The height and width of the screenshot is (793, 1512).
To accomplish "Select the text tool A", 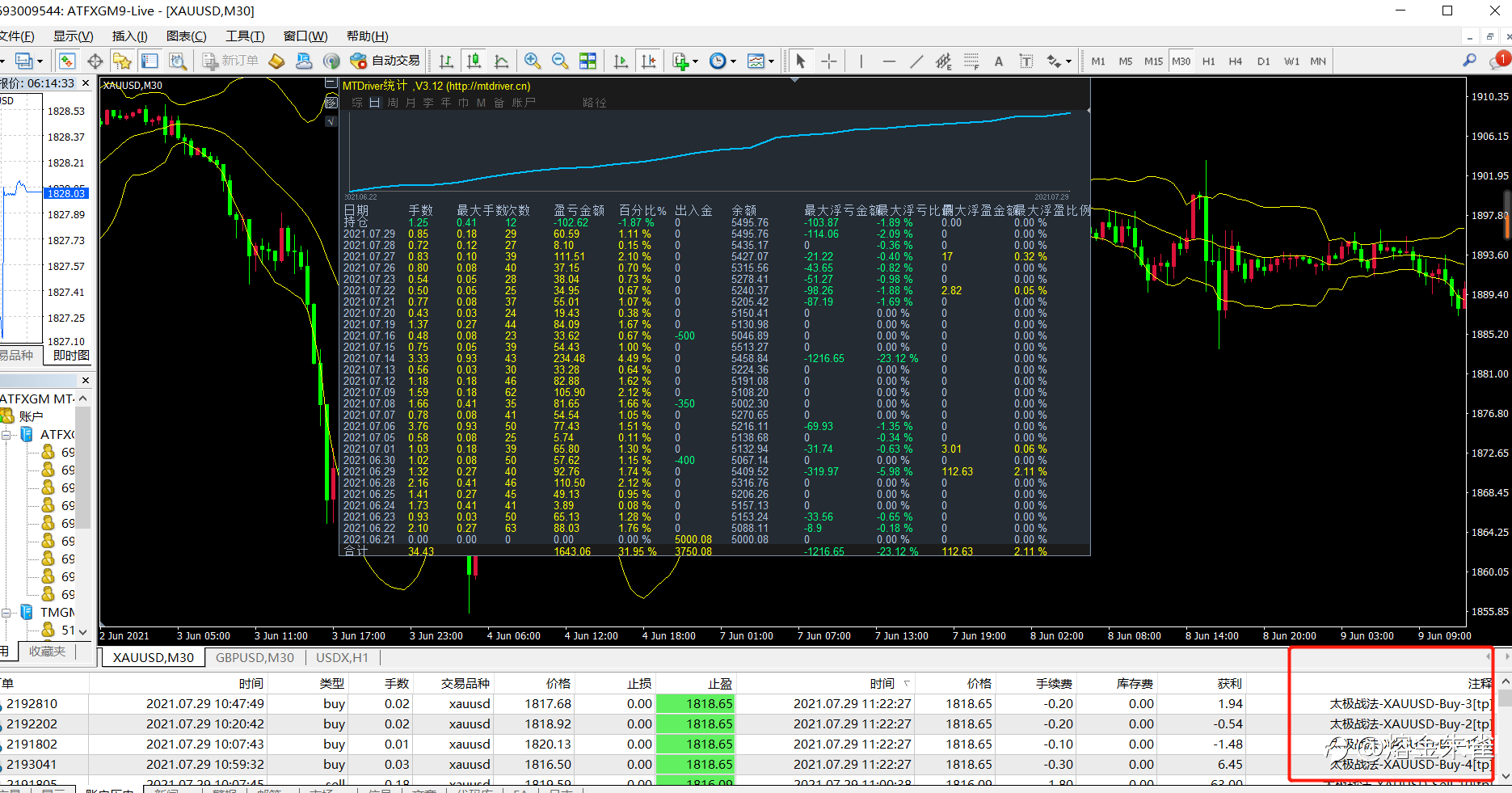I will click(999, 61).
